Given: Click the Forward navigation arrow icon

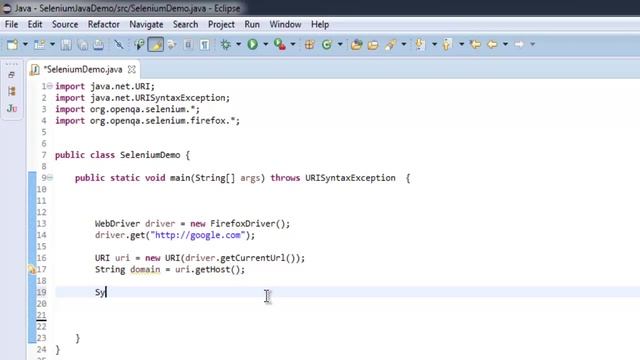Looking at the screenshot, I should [519, 44].
